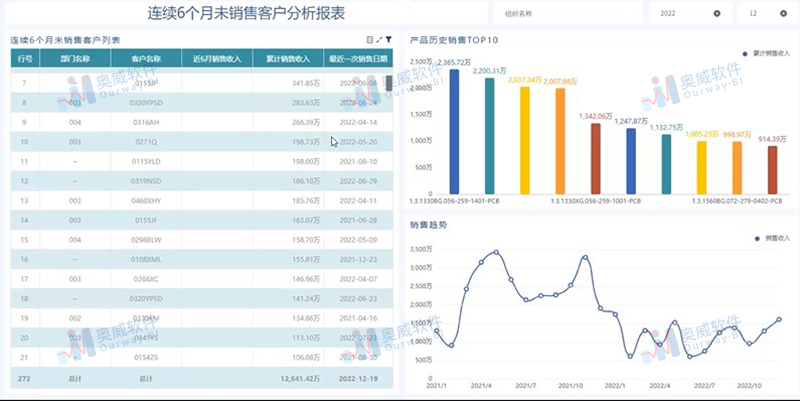Viewport: 800px width, 401px height.
Task: Open the table view icon above the customer list
Action: pos(370,40)
